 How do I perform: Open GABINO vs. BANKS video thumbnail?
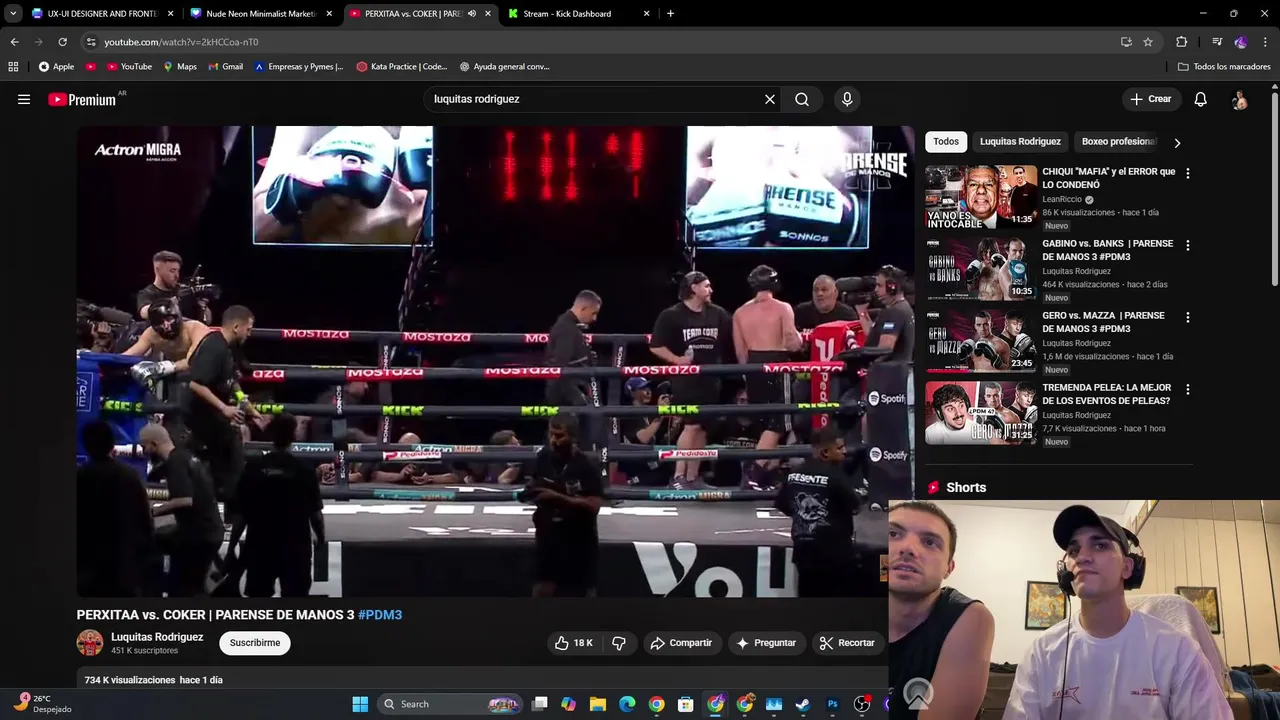pos(981,269)
